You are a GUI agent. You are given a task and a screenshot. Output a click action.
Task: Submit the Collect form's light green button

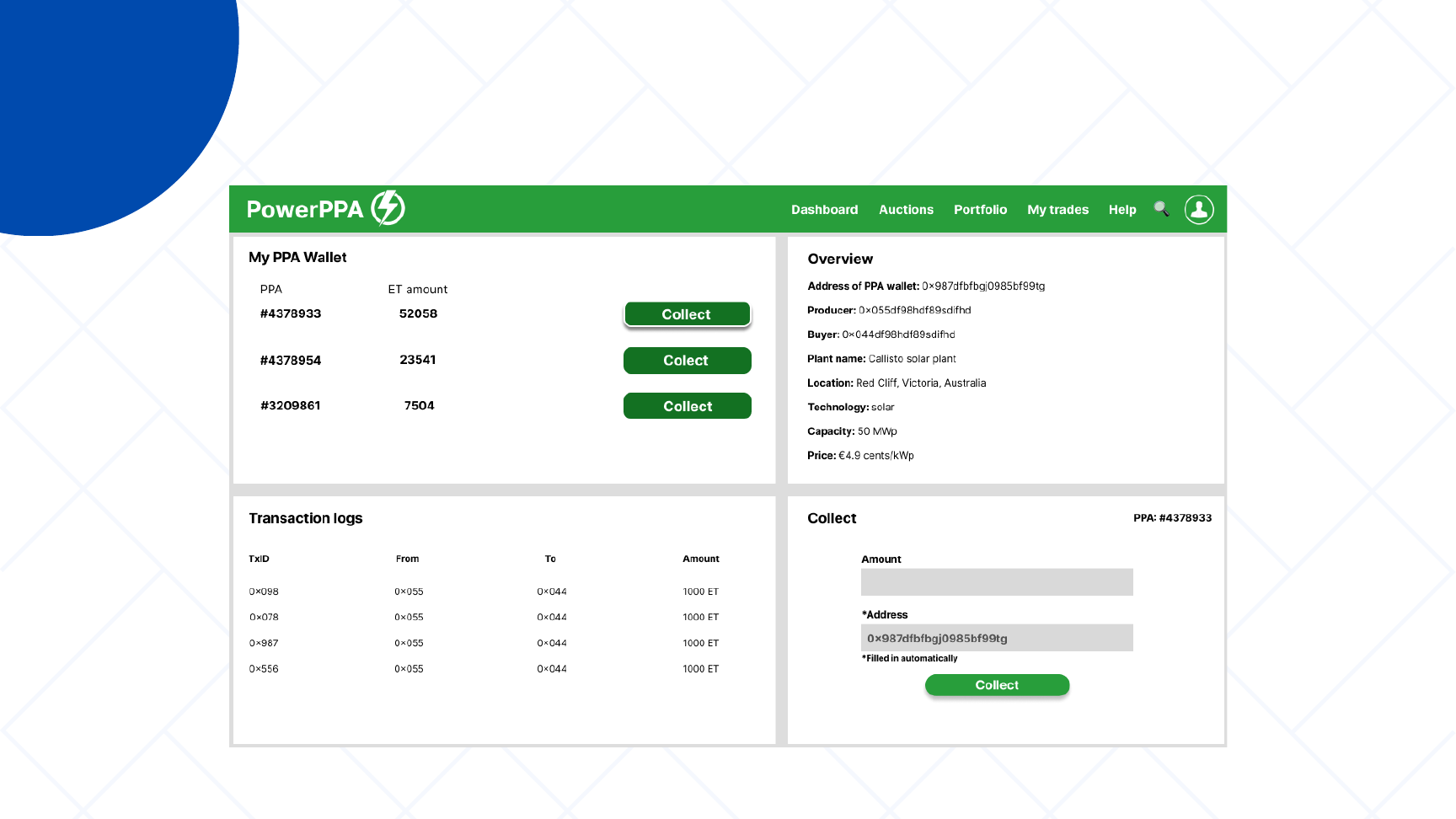[997, 685]
